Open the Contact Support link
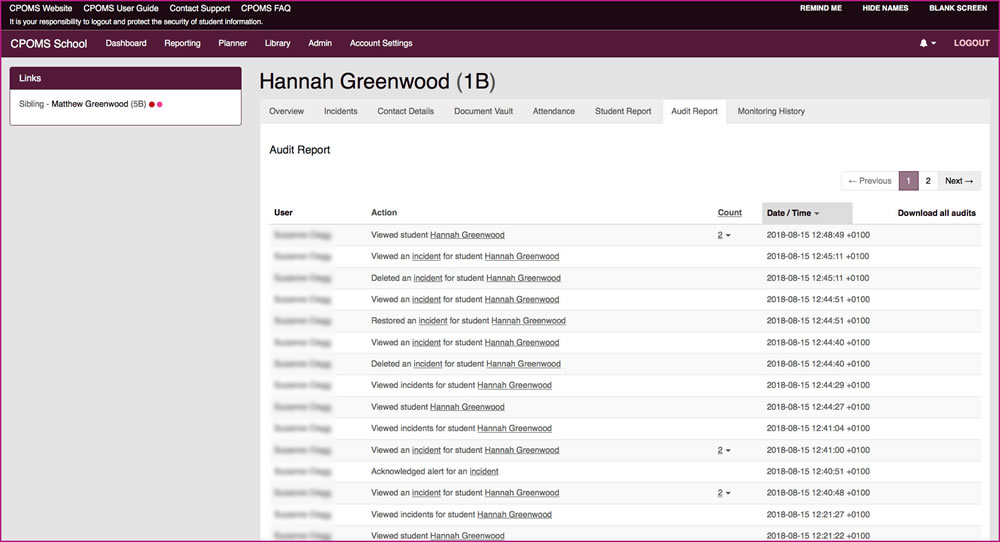Image resolution: width=1000 pixels, height=542 pixels. [x=200, y=8]
